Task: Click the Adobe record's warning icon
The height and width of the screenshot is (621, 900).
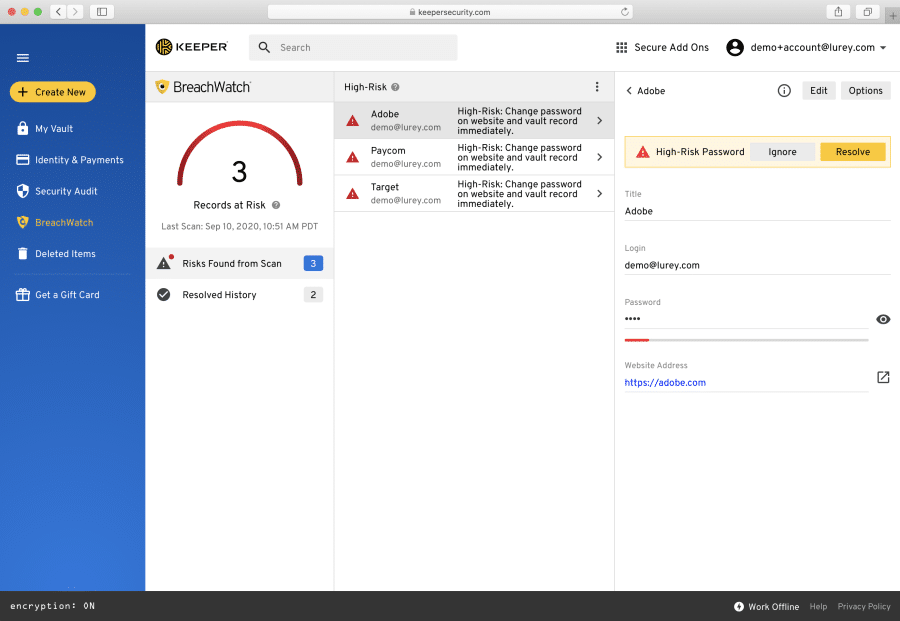Action: click(352, 121)
